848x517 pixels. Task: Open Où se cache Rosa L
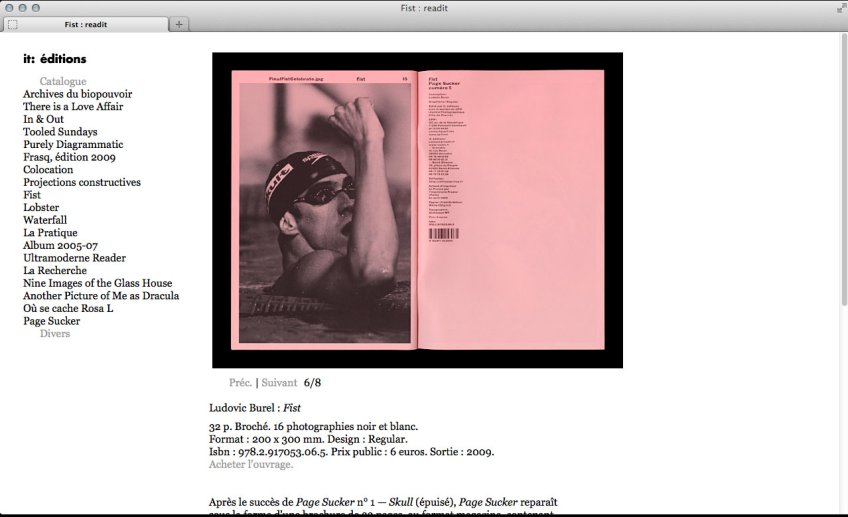[x=68, y=308]
